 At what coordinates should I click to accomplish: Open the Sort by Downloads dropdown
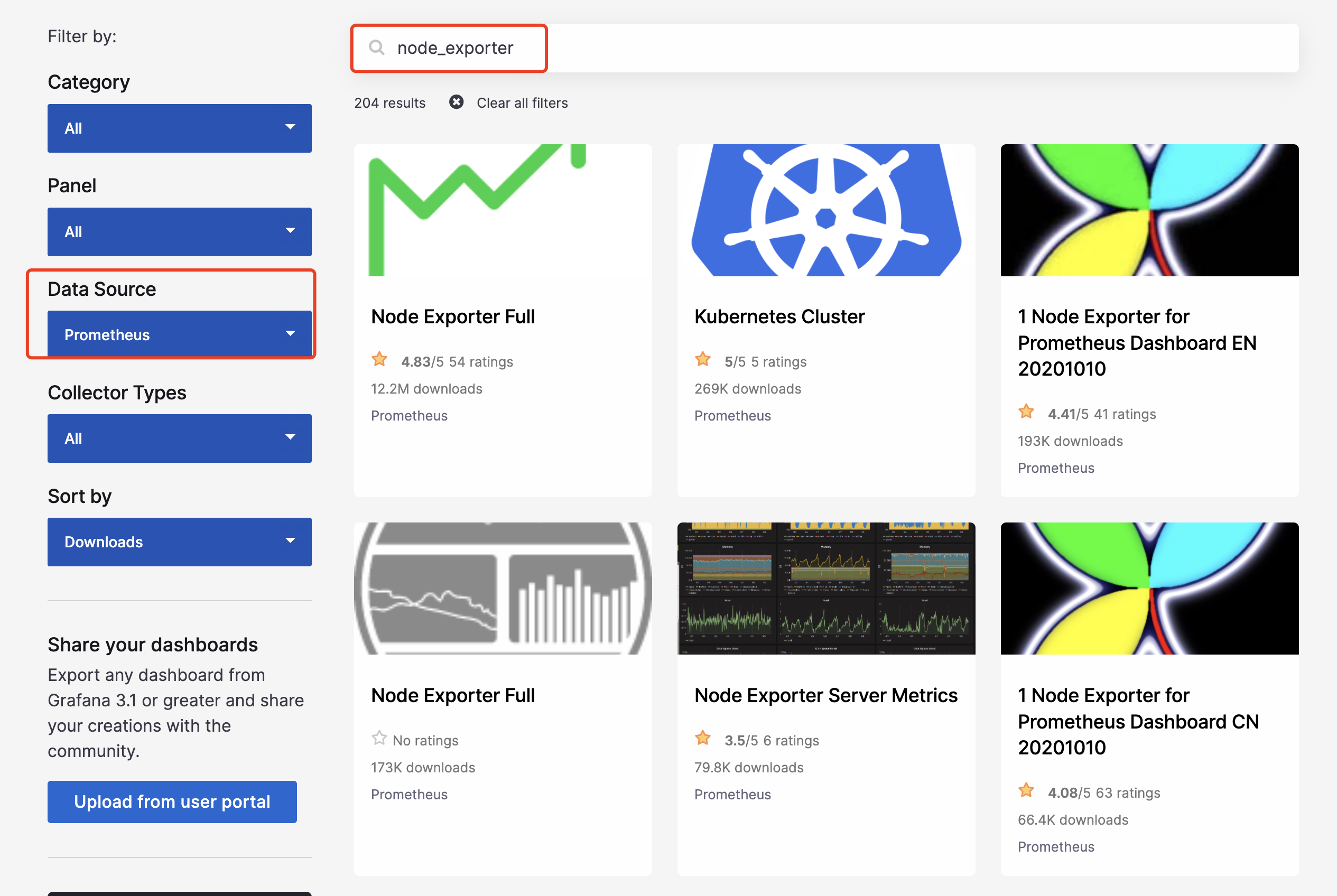coord(180,542)
